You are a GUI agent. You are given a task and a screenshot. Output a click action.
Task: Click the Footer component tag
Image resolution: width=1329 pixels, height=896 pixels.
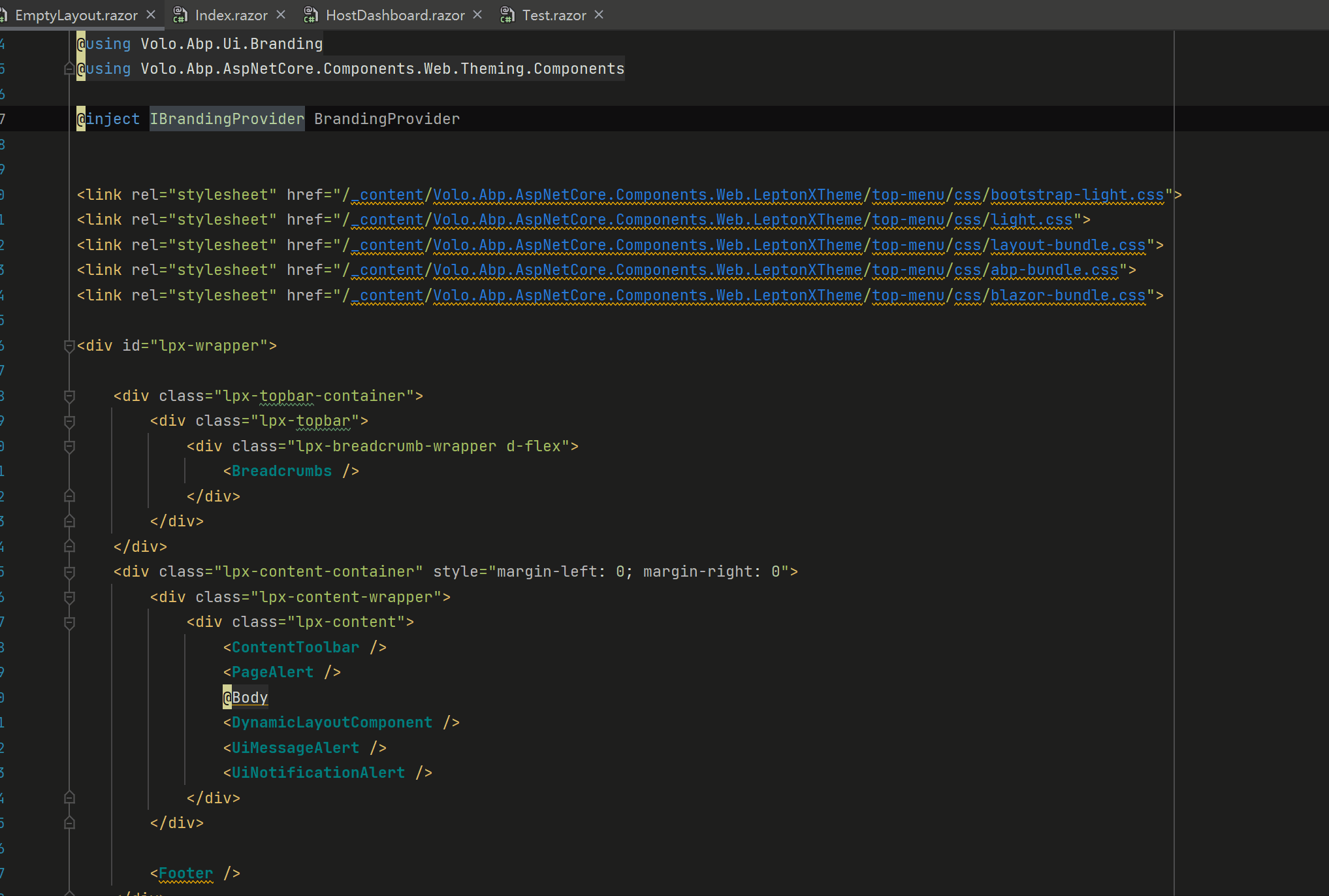(x=185, y=873)
